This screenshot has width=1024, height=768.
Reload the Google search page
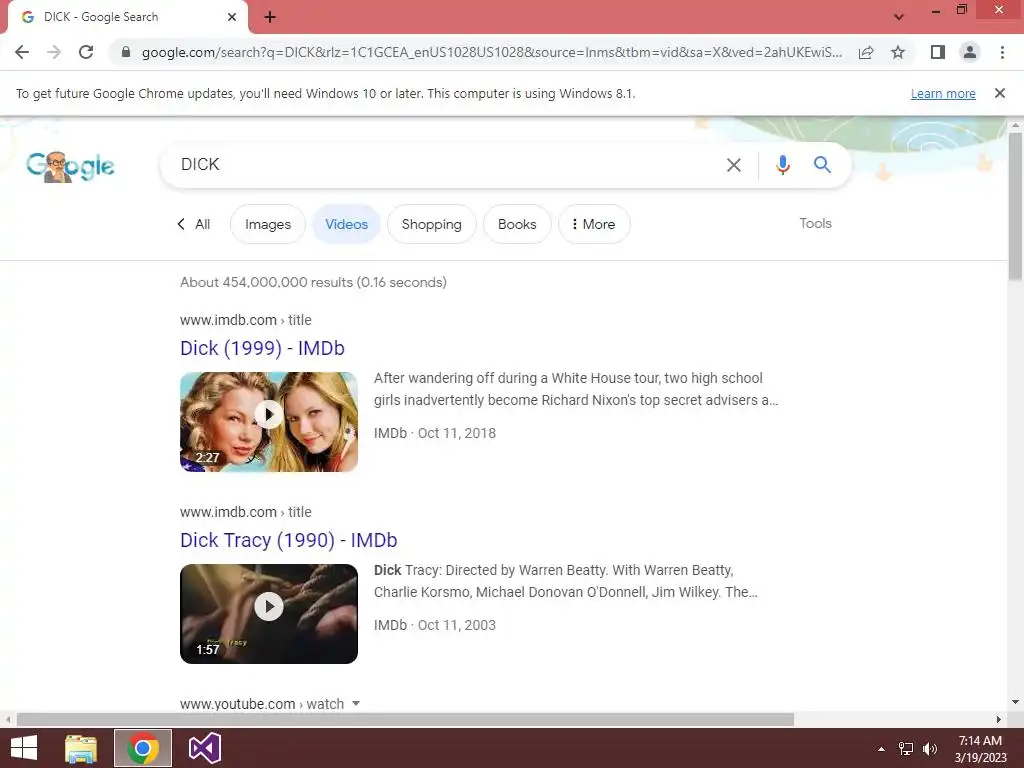tap(86, 52)
